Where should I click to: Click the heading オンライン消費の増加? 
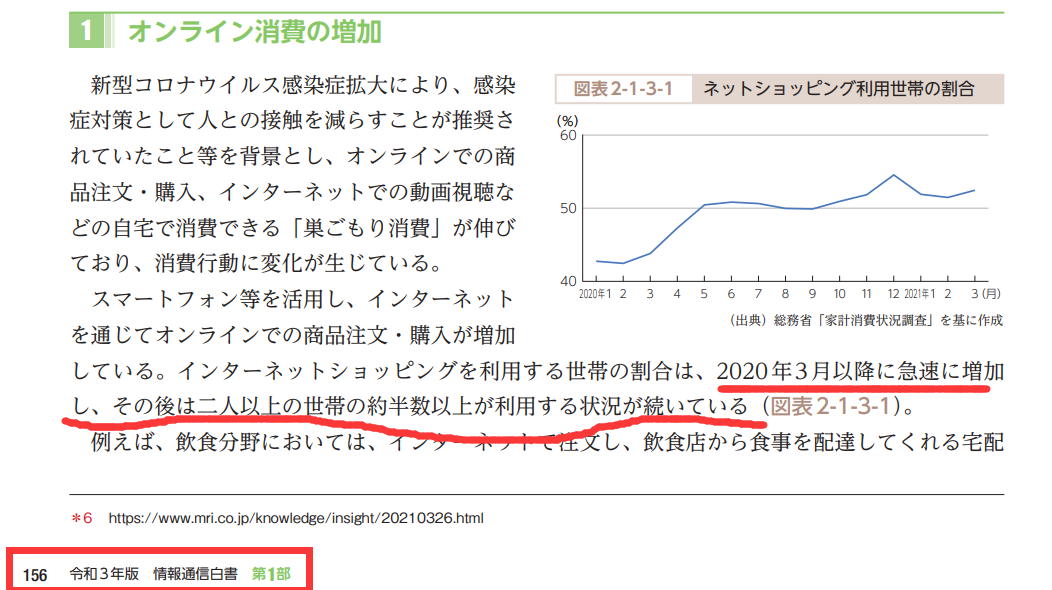pos(254,31)
